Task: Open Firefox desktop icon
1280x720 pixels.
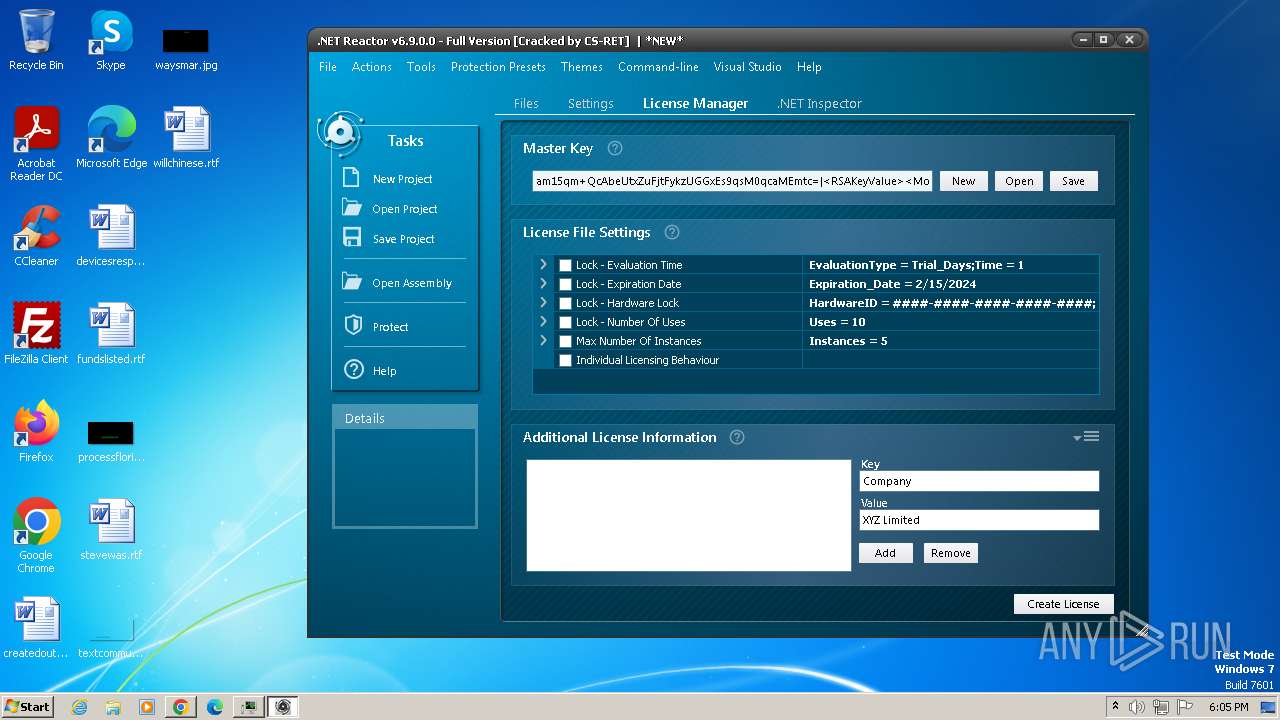Action: click(36, 432)
